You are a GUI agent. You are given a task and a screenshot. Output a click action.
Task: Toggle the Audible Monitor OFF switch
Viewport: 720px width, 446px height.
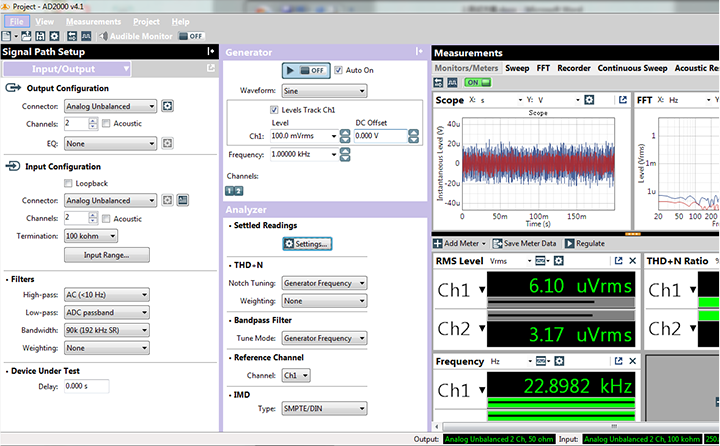(191, 36)
